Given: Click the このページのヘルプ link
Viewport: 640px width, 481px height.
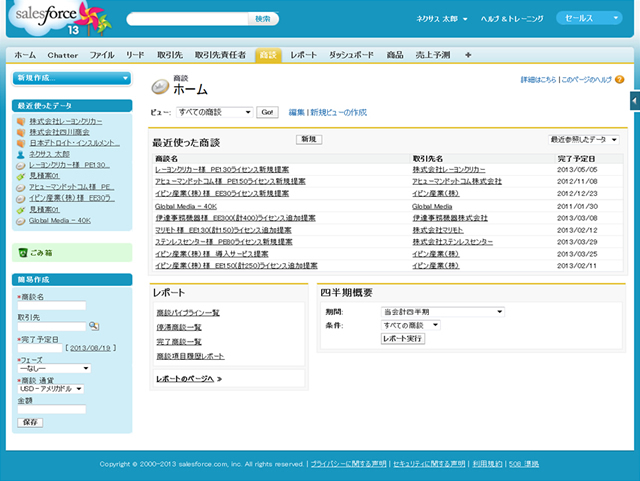Looking at the screenshot, I should point(587,80).
